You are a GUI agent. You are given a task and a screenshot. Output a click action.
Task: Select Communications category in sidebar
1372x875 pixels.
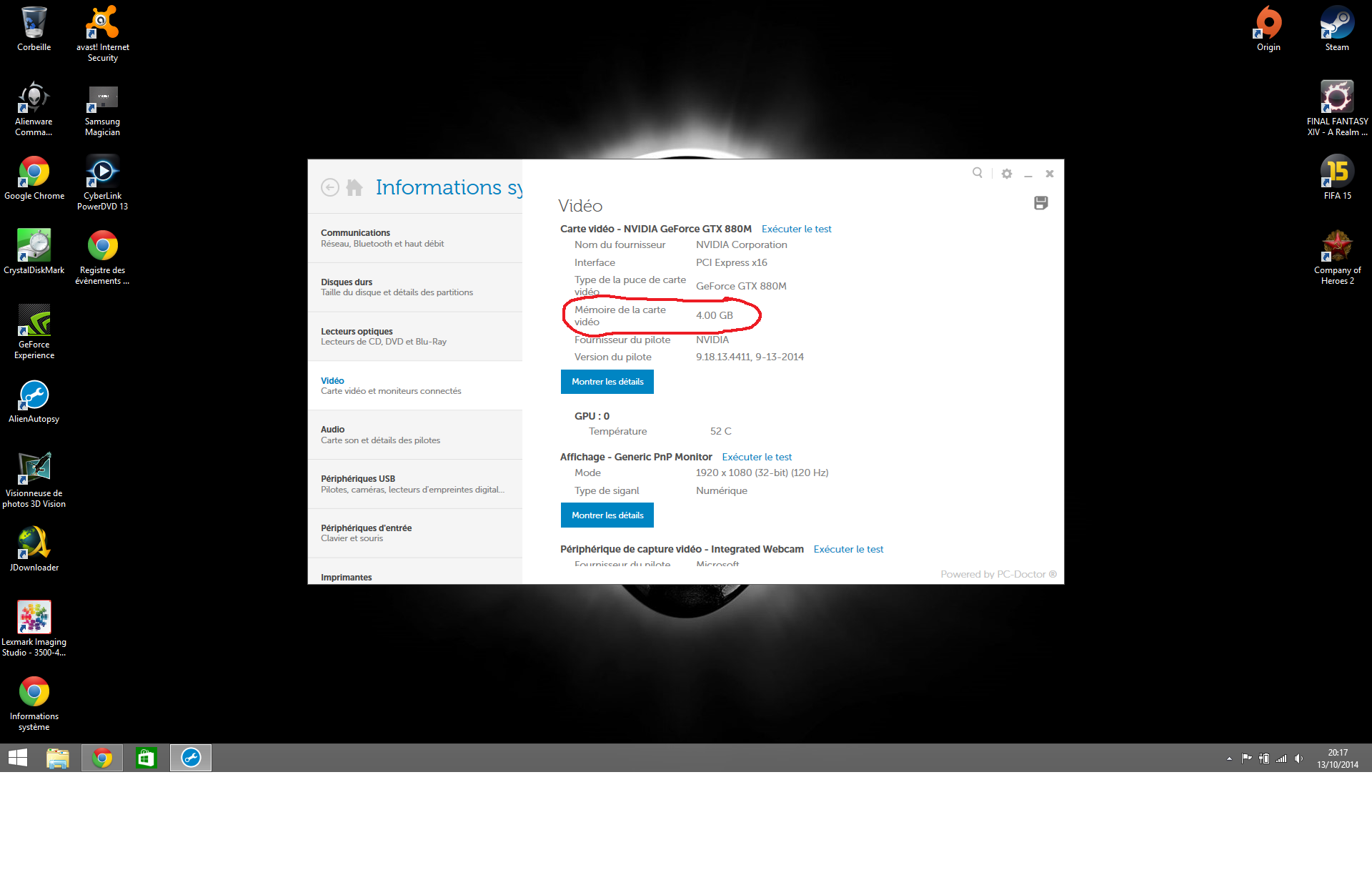(415, 238)
